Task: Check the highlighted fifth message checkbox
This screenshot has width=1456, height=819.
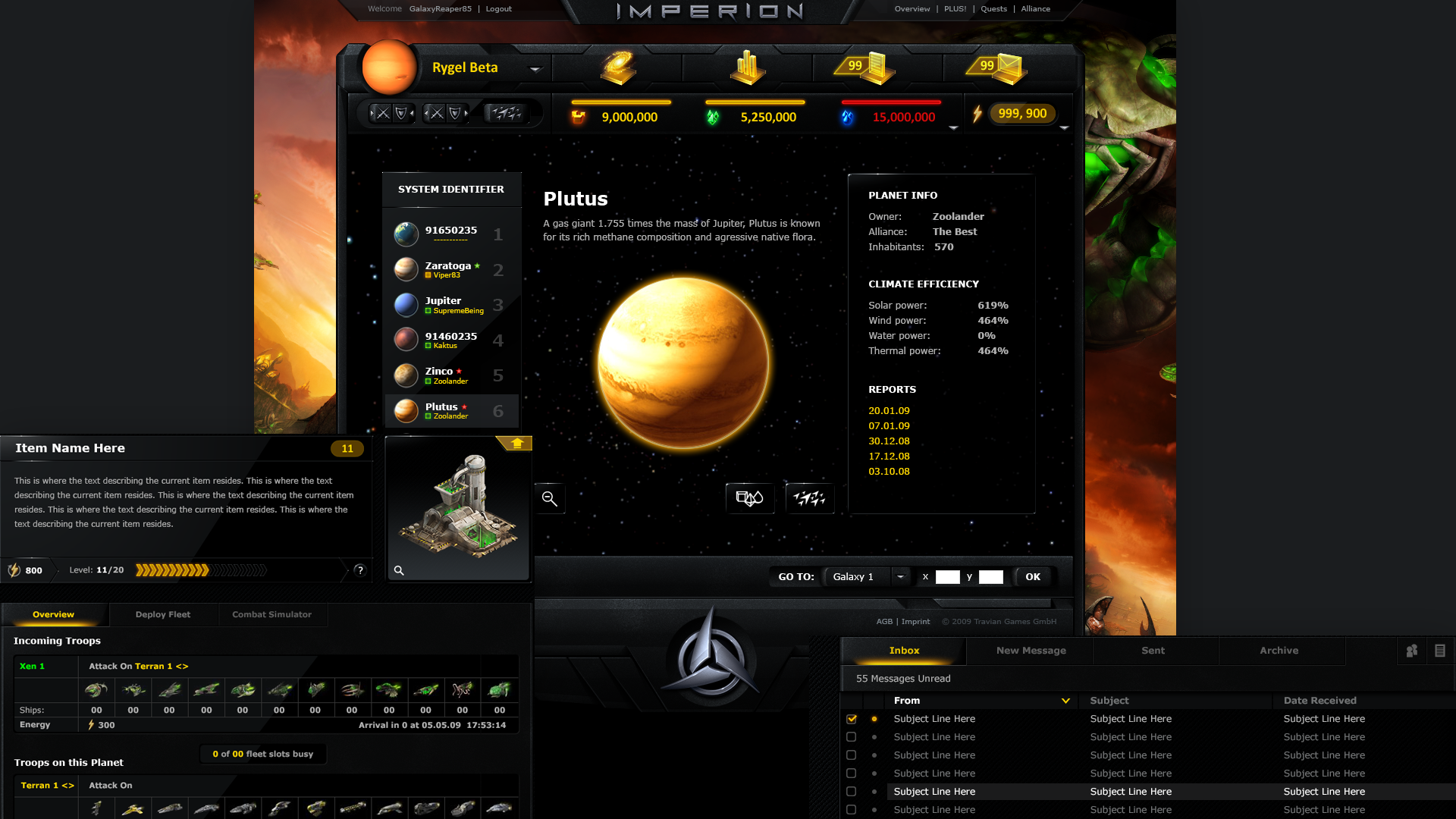Action: [x=852, y=792]
